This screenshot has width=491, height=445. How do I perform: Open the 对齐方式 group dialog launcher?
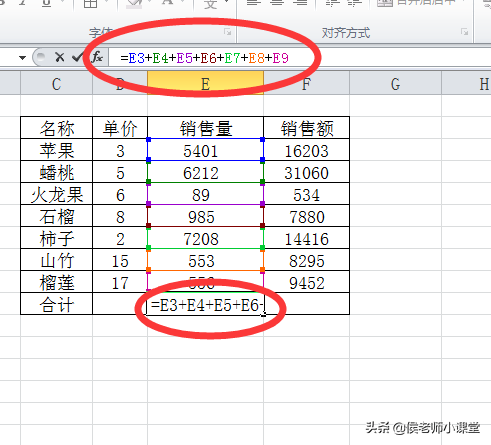[x=464, y=32]
